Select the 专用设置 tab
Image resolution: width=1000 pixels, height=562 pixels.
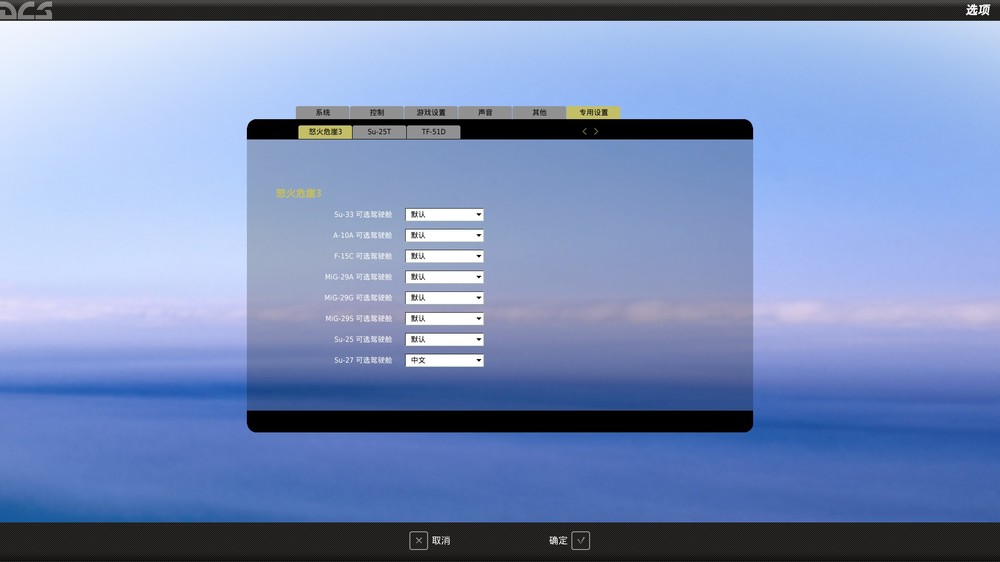[x=594, y=112]
